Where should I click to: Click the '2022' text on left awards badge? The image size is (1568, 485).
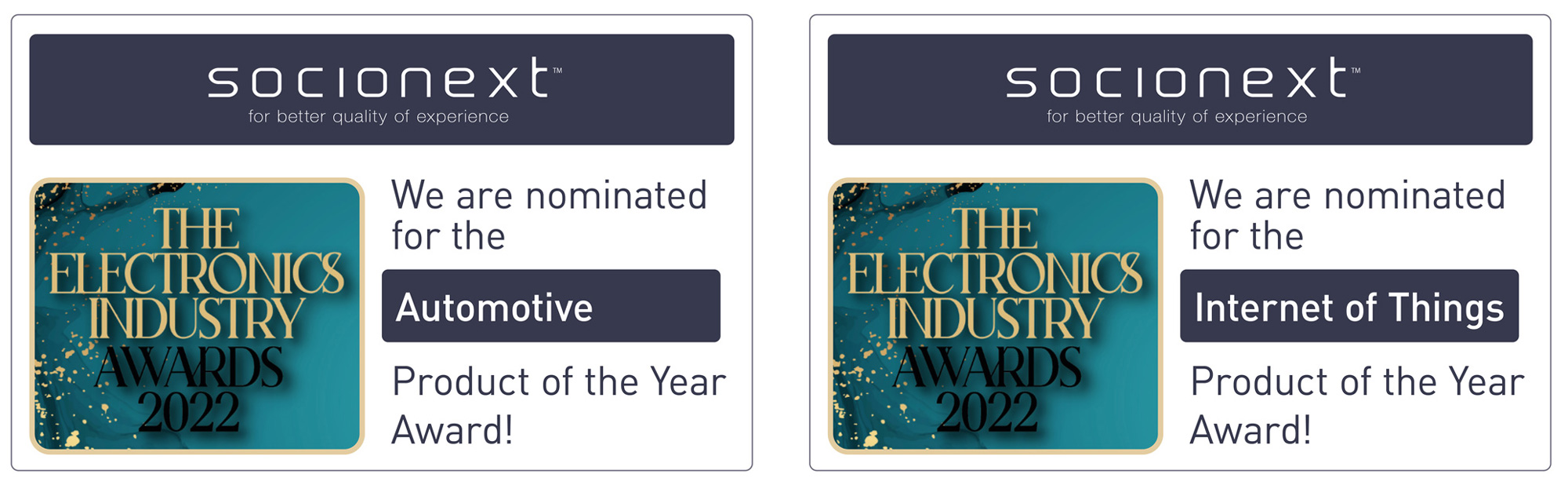click(189, 413)
